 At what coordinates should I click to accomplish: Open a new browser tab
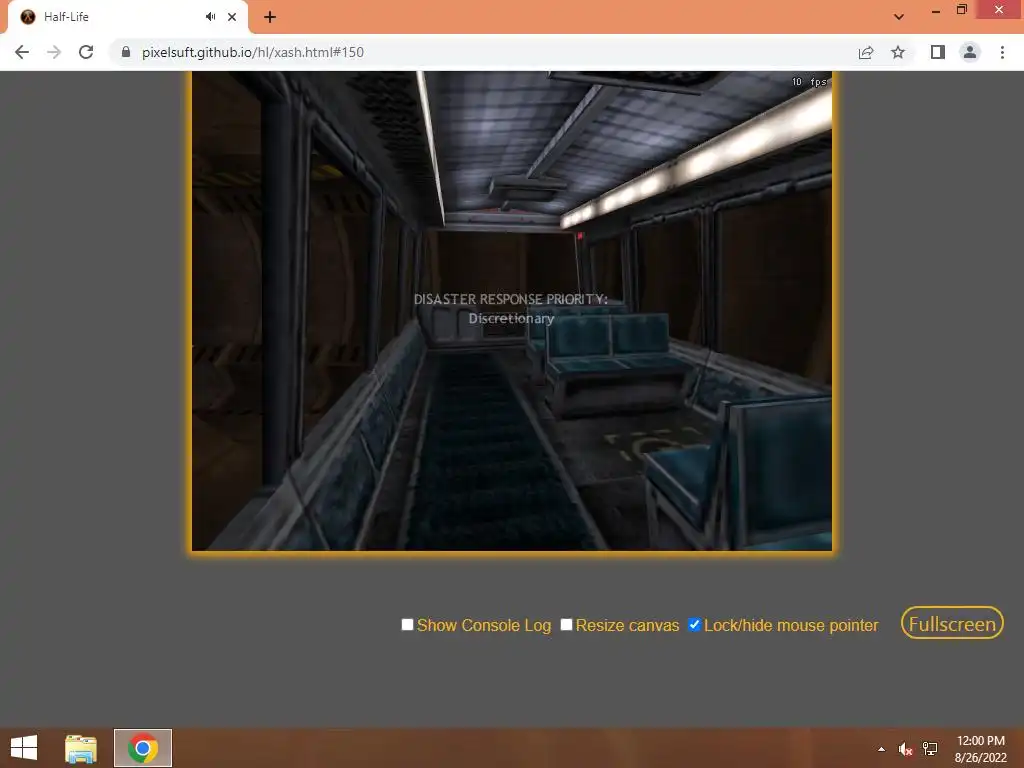click(x=270, y=17)
